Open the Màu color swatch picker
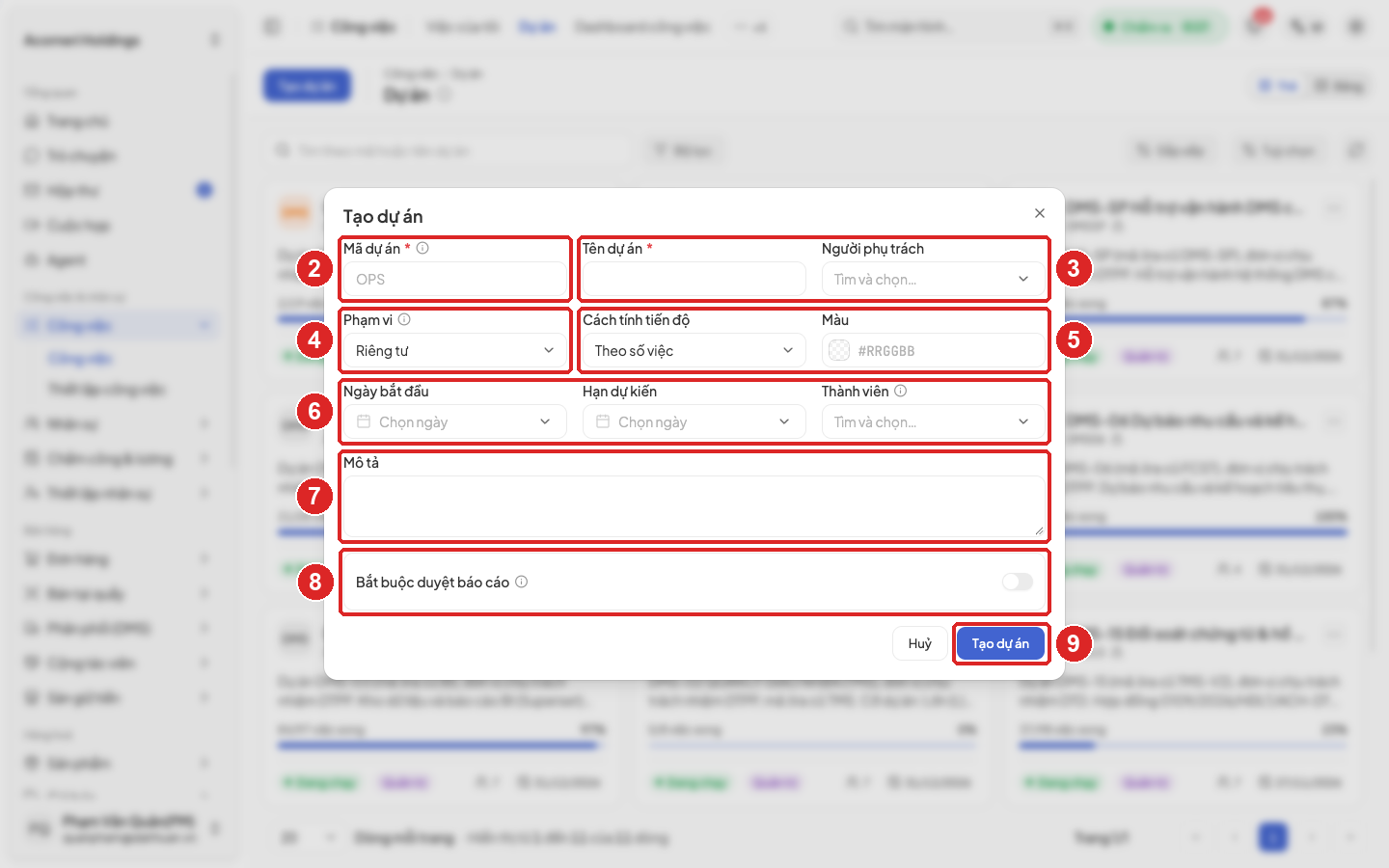The width and height of the screenshot is (1389, 868). point(839,351)
